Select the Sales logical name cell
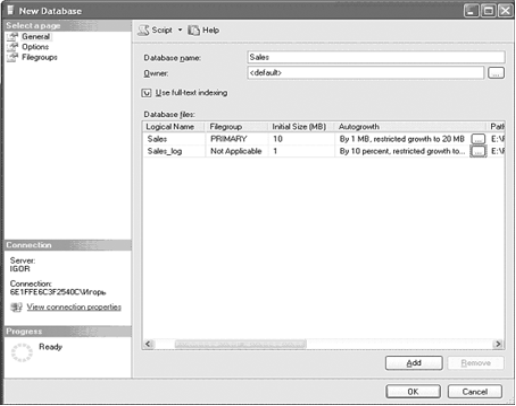Screen dimensions: 516x406 [x=174, y=139]
